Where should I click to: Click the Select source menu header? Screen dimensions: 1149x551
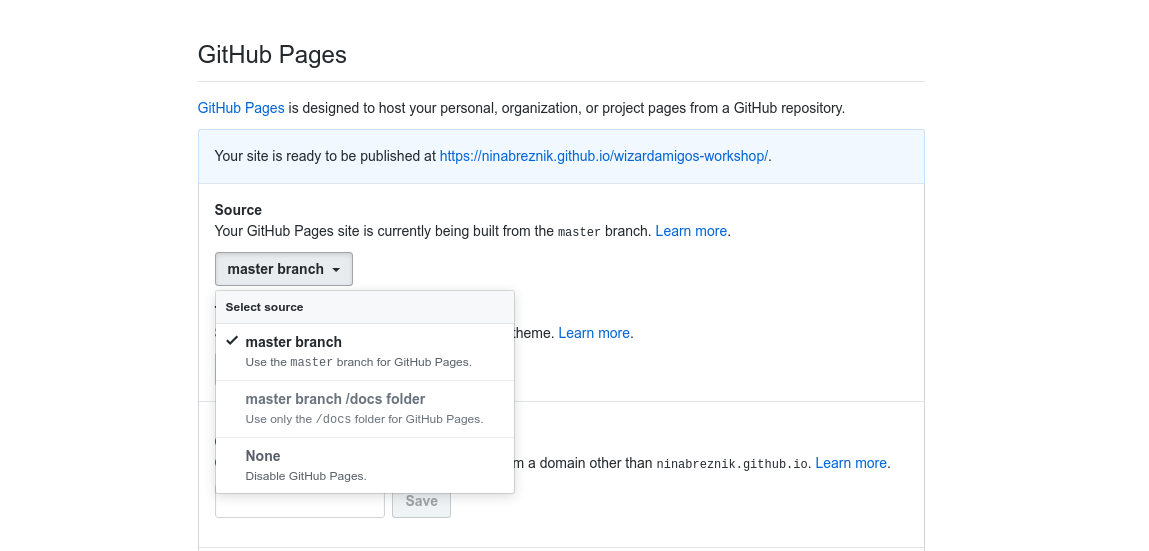point(365,307)
